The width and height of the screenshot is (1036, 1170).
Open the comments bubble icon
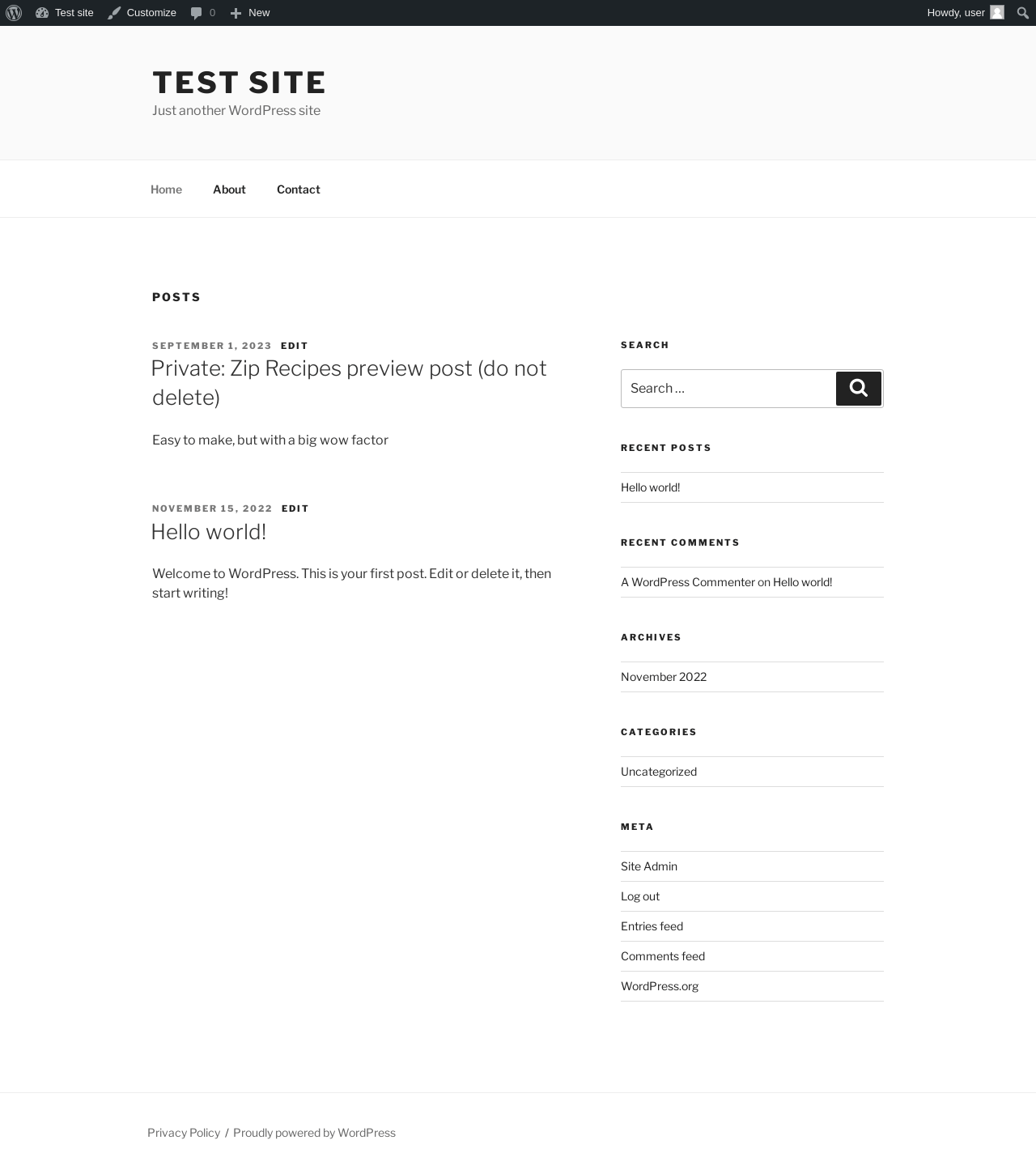(196, 13)
